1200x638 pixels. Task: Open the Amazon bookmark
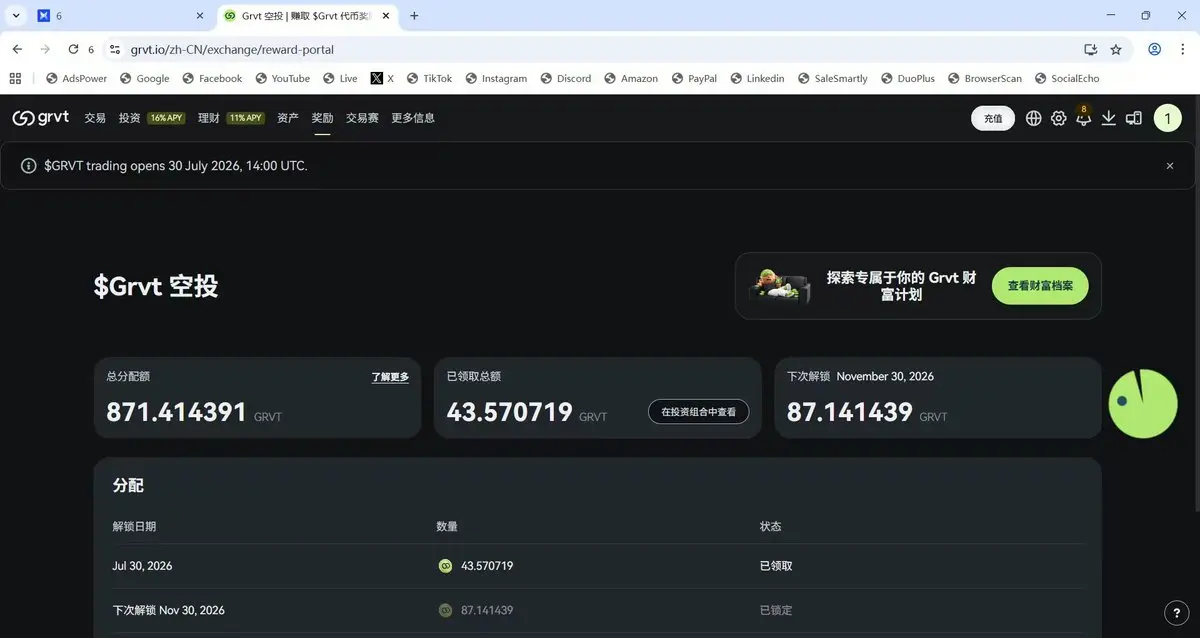click(x=631, y=78)
